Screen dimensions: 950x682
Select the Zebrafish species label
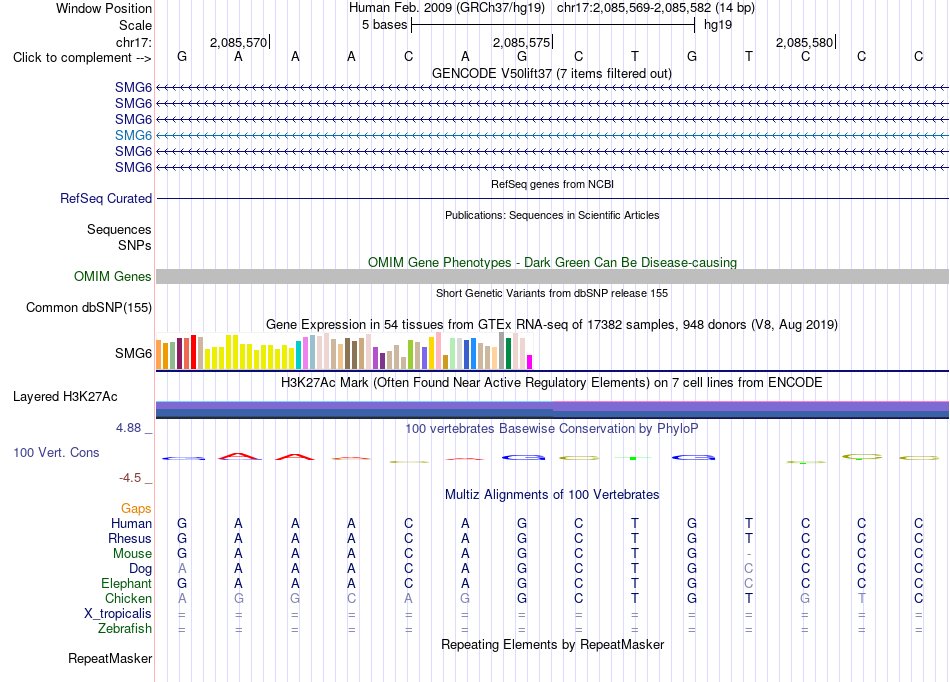[125, 629]
